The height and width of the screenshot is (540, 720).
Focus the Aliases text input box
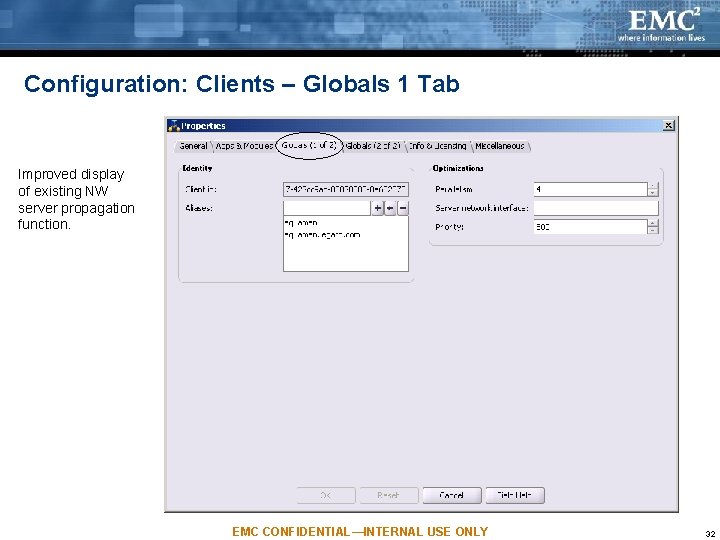[x=326, y=208]
